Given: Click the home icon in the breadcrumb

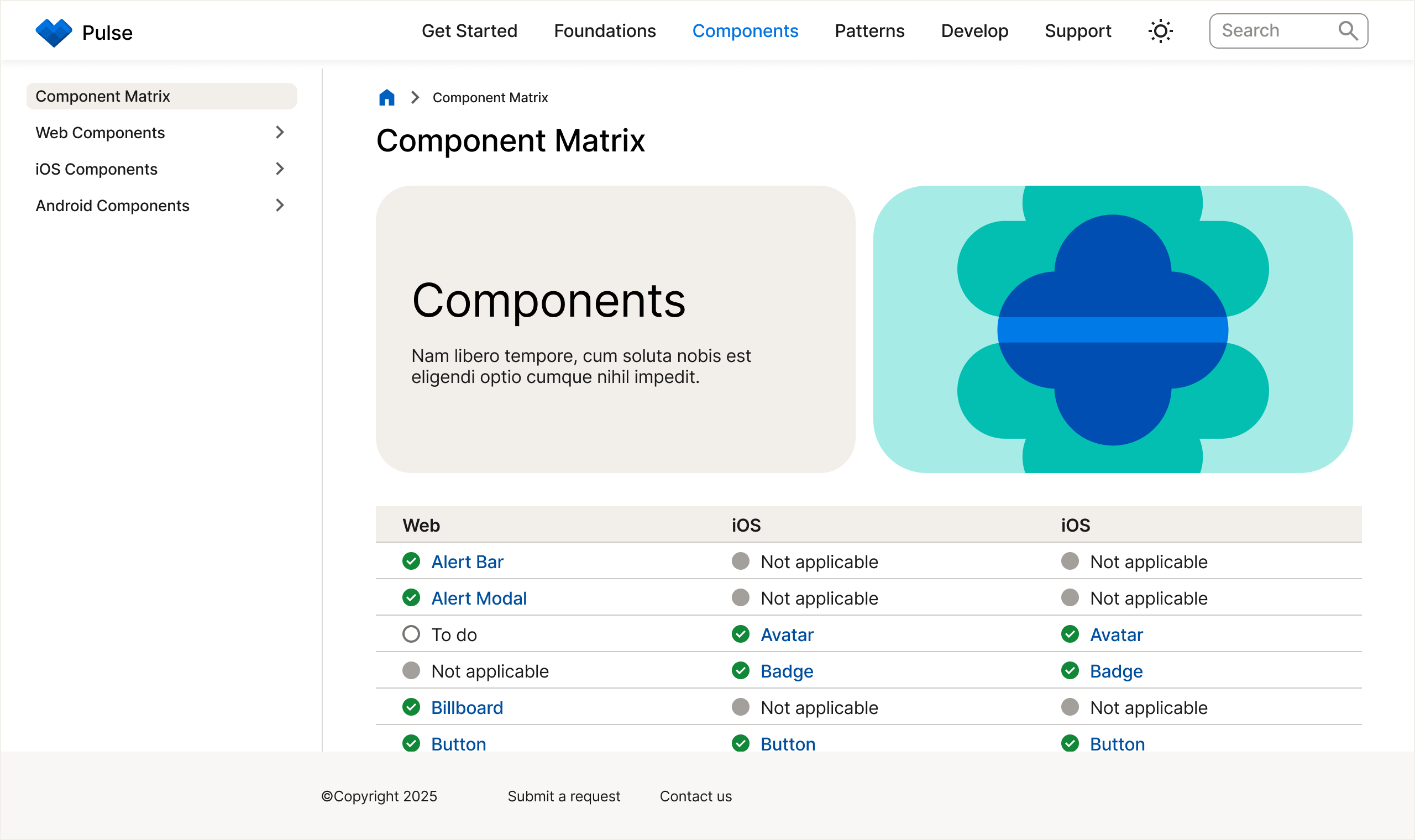Looking at the screenshot, I should pyautogui.click(x=386, y=97).
